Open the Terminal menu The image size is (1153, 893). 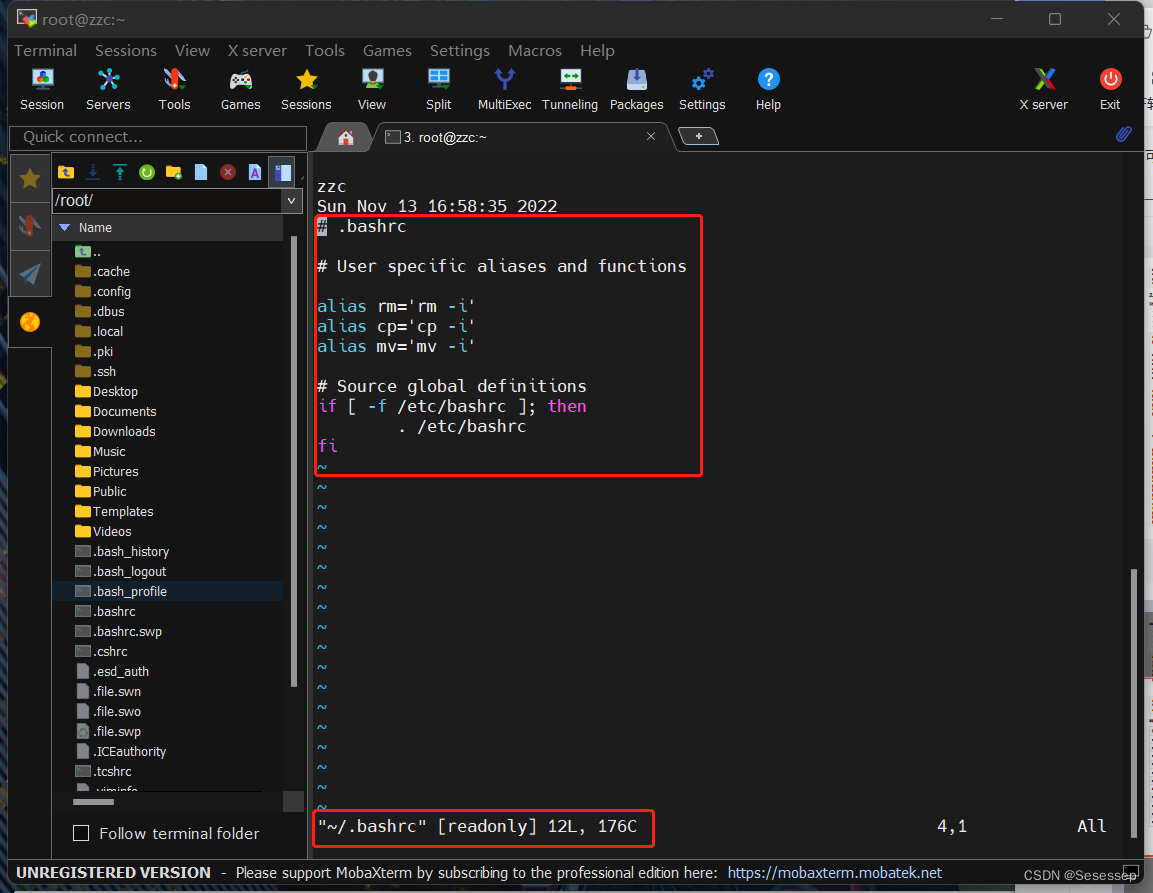pos(46,51)
